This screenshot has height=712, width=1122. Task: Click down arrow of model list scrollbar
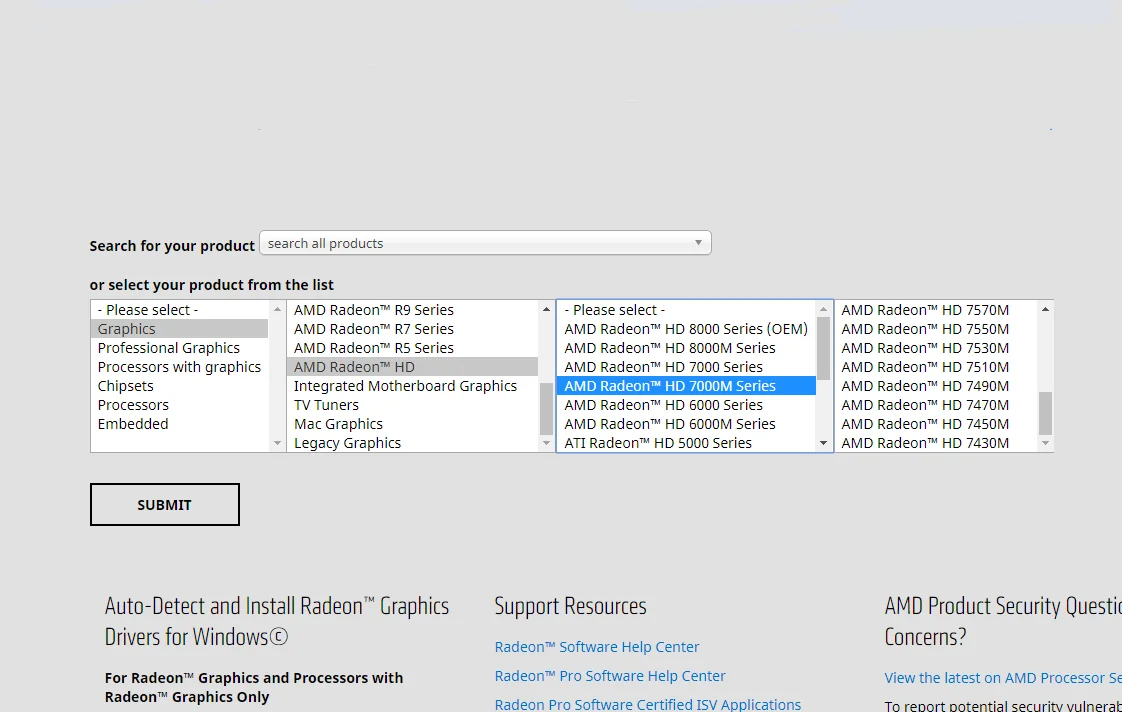pos(1045,444)
